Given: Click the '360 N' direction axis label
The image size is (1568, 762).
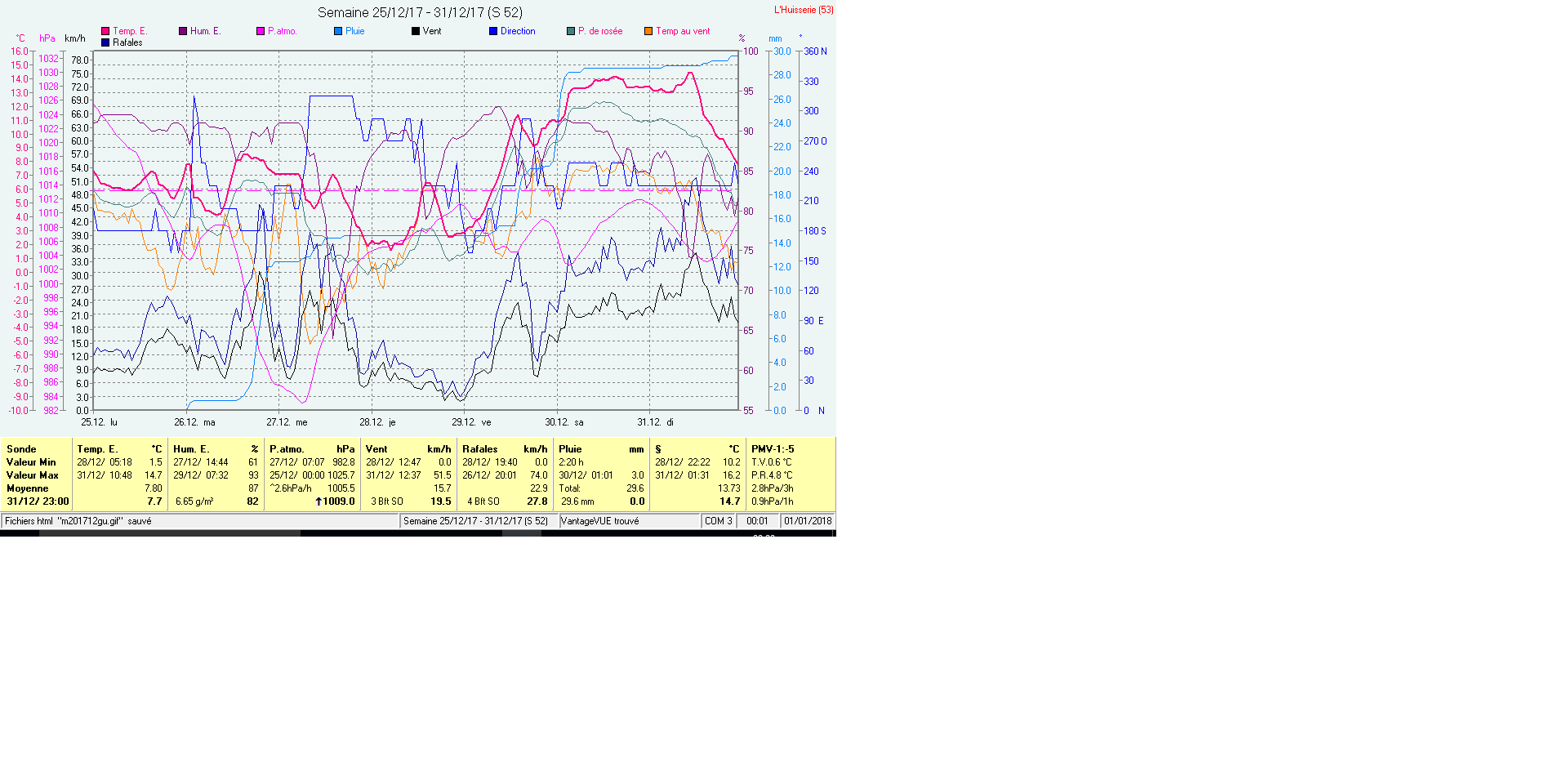Looking at the screenshot, I should click(815, 51).
